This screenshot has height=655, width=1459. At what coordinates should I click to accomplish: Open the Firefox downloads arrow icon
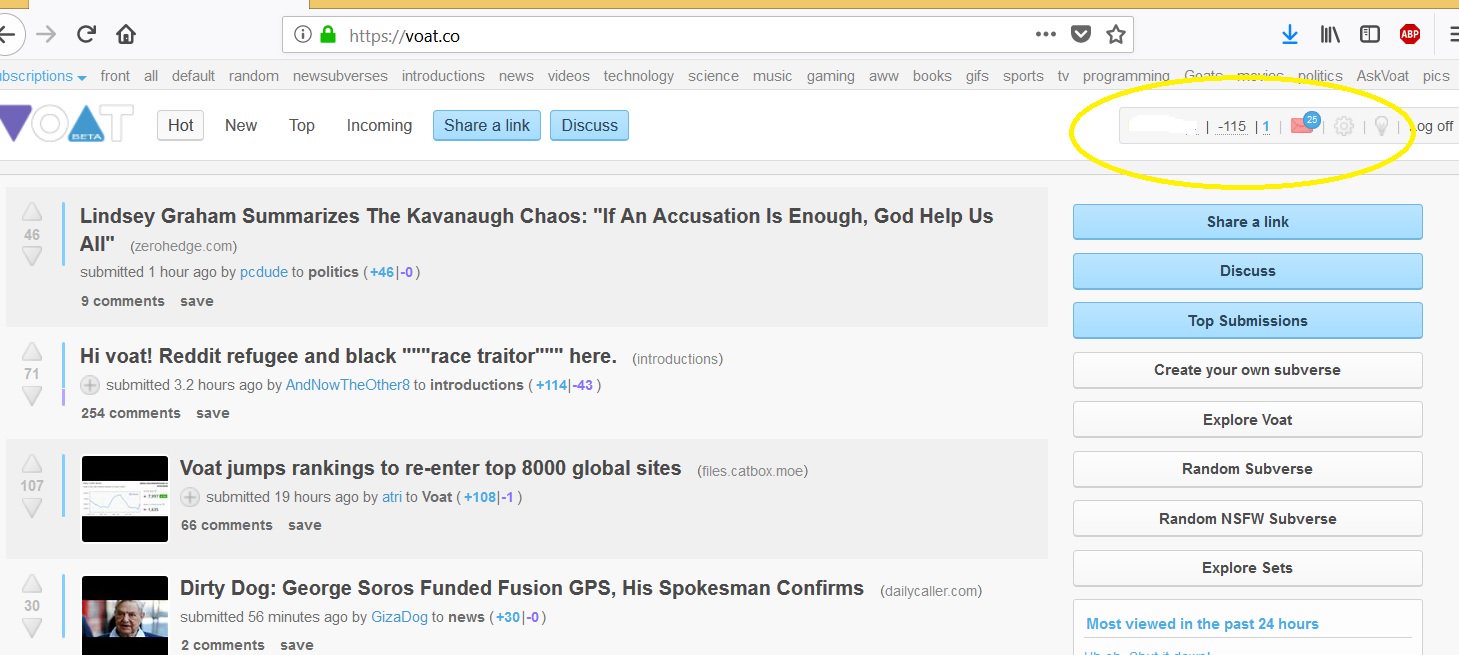pyautogui.click(x=1290, y=34)
